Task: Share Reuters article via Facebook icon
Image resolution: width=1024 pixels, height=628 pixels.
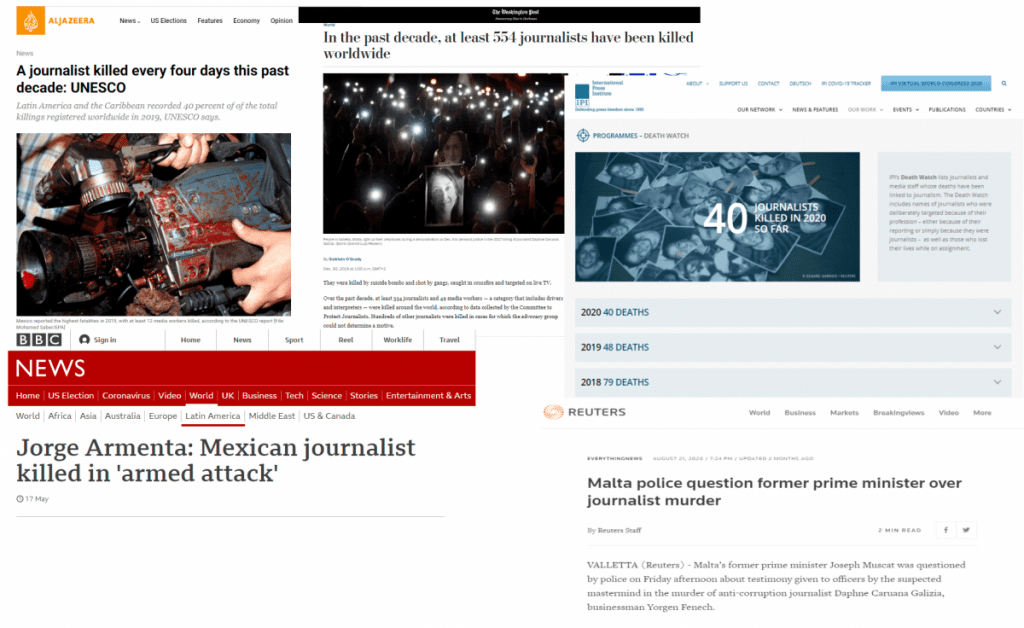Action: (946, 530)
